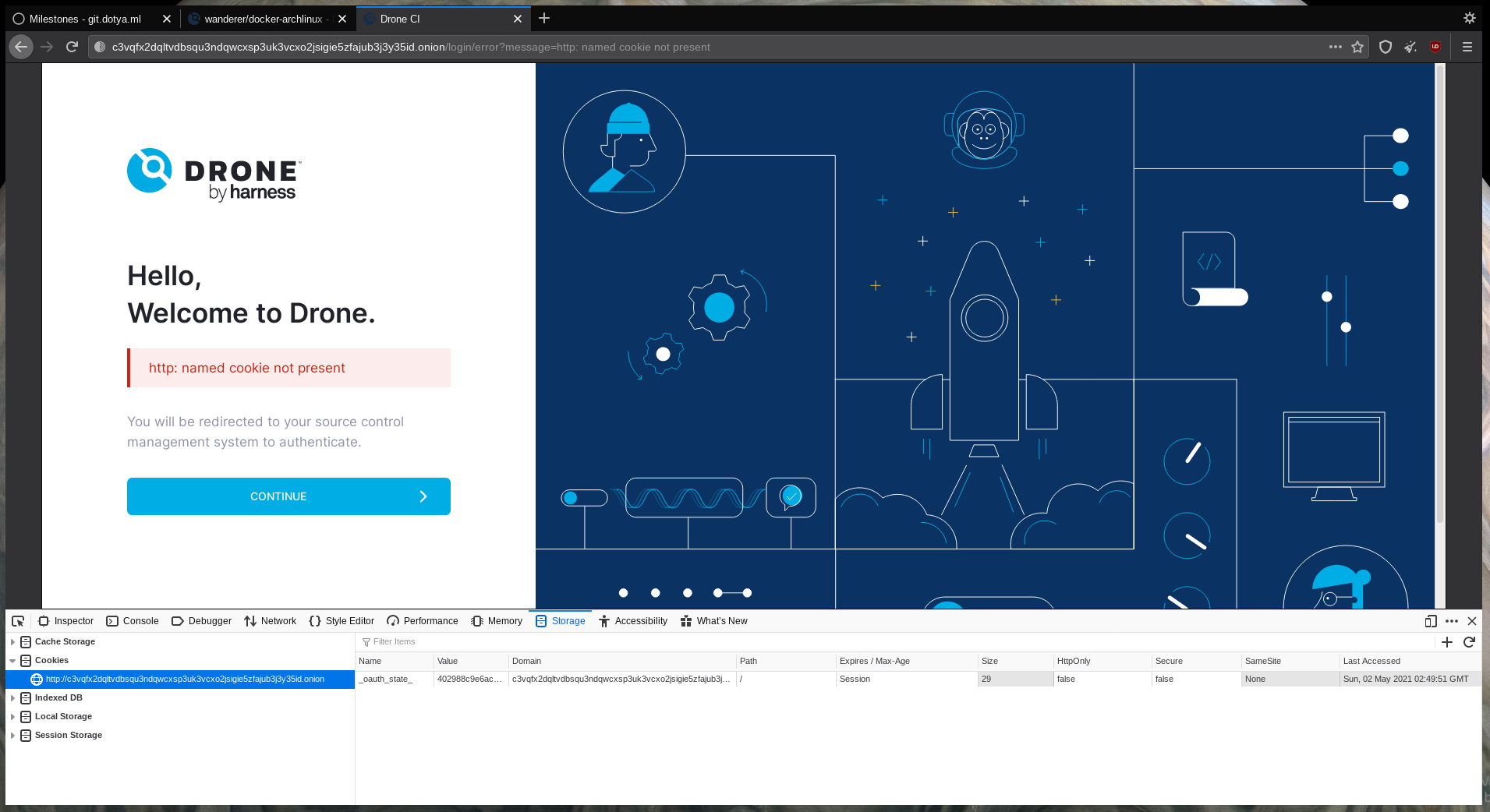Bookmark this page with the star icon
1490x812 pixels.
pos(1357,47)
